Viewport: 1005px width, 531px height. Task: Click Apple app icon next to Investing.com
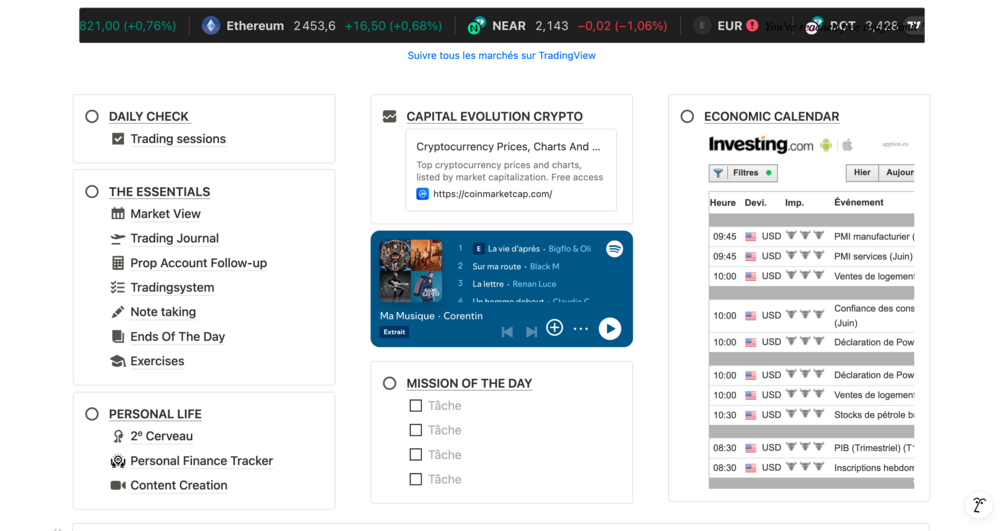tap(847, 145)
